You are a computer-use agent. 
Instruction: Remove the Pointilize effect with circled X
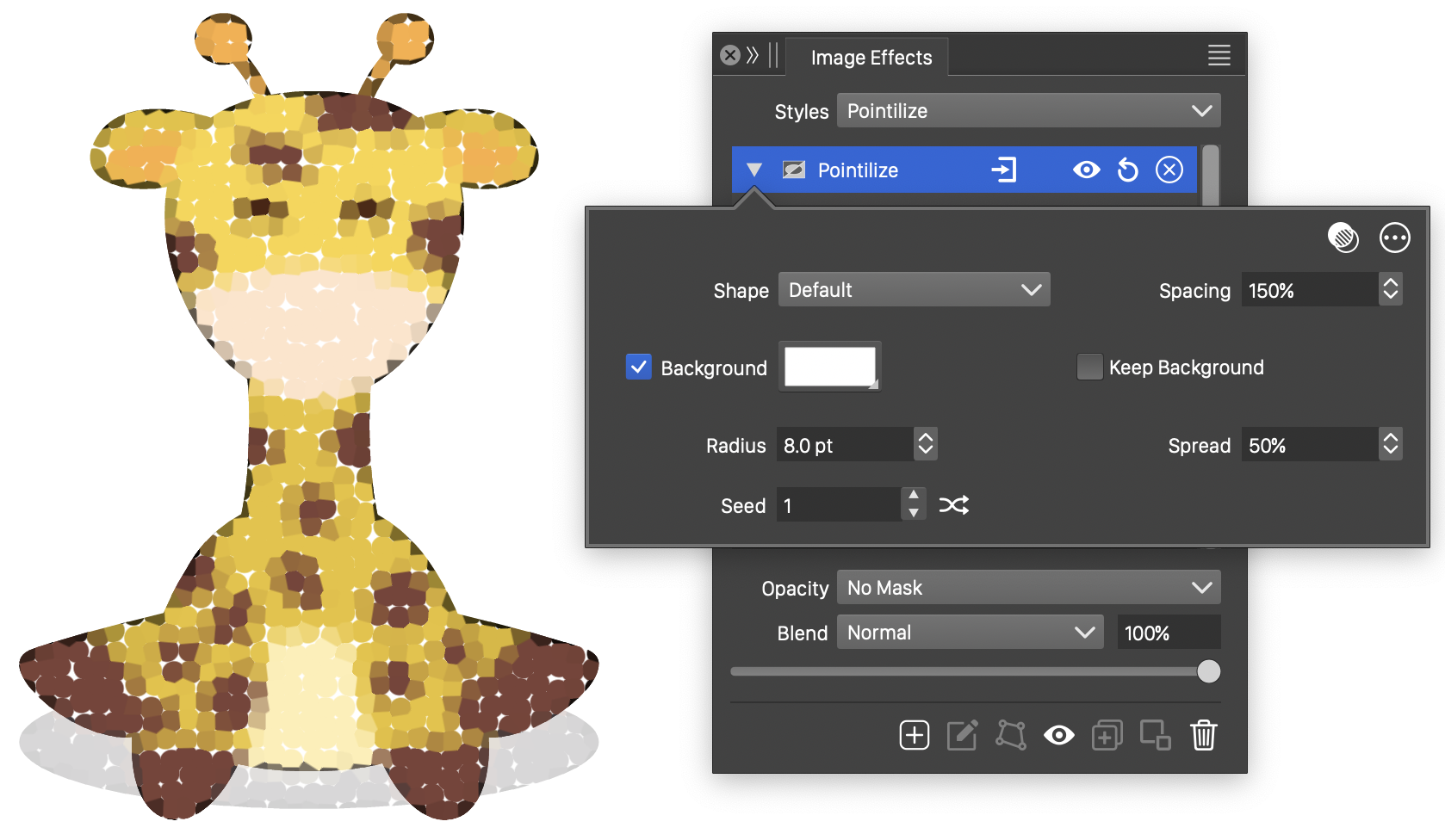tap(1169, 170)
